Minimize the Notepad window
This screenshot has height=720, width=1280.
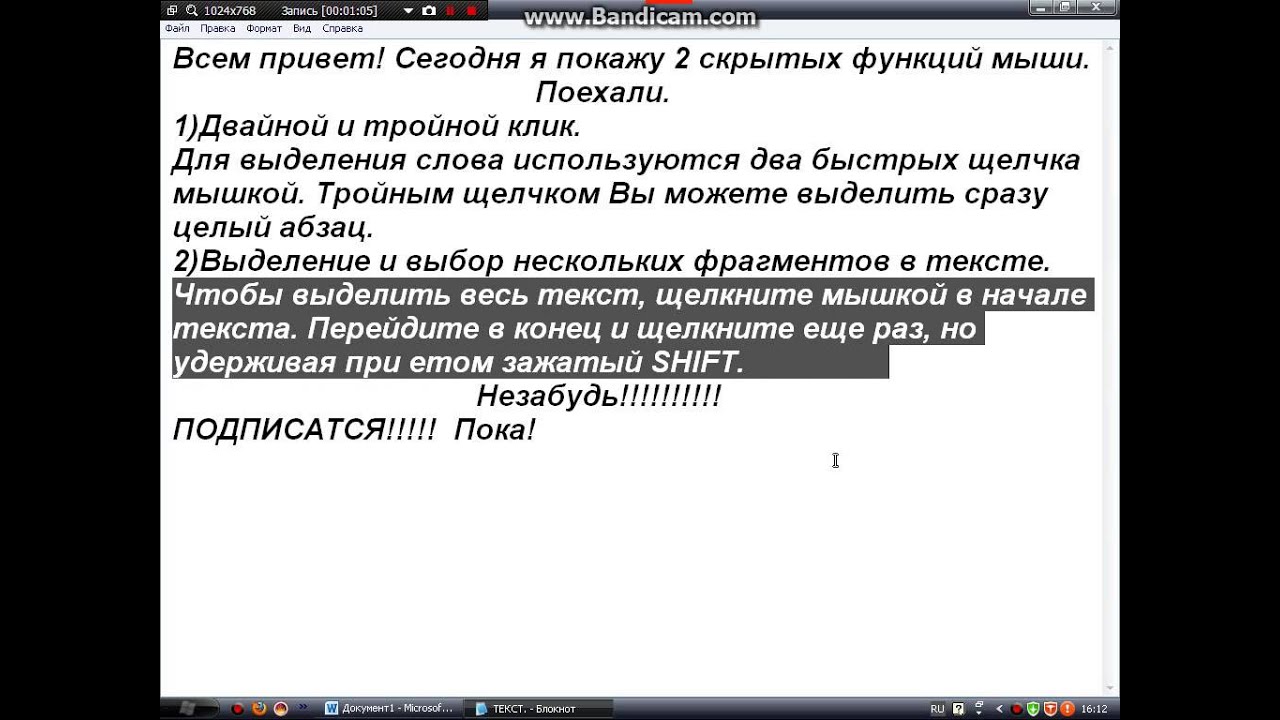(x=1042, y=8)
